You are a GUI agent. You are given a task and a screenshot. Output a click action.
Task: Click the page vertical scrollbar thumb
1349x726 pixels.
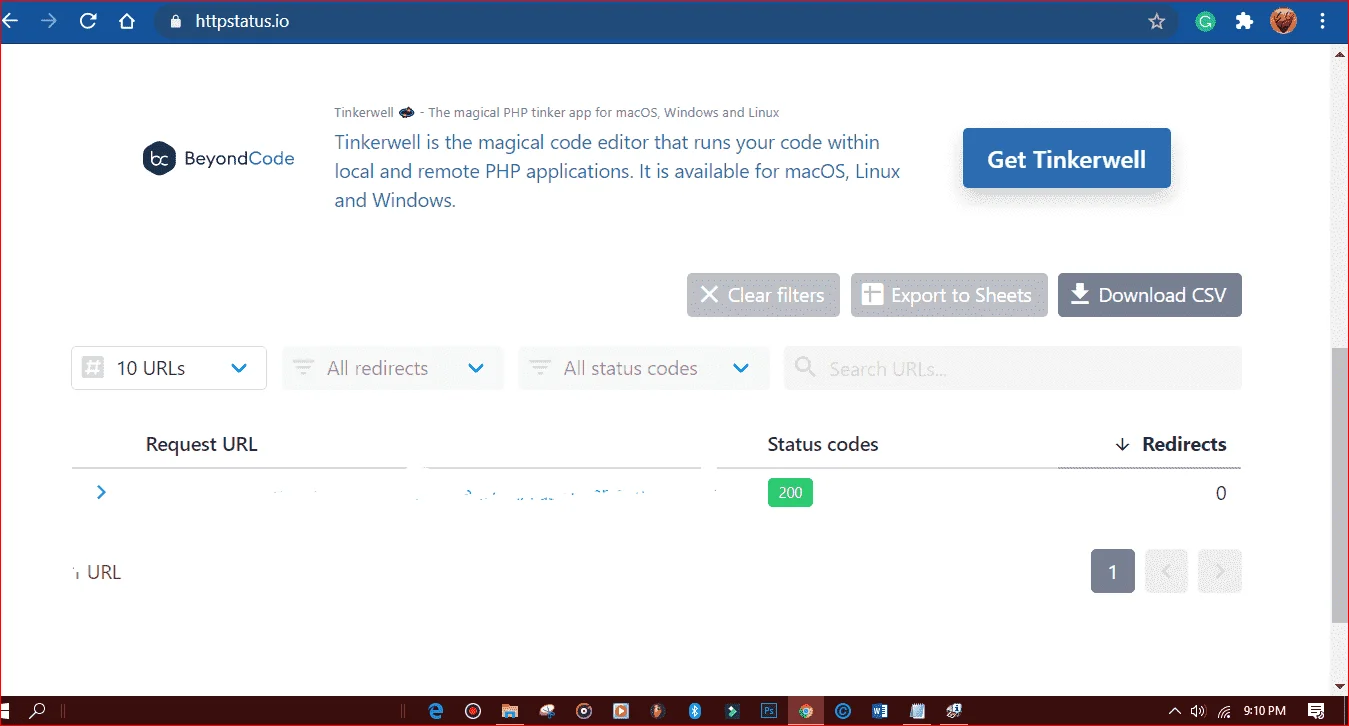pyautogui.click(x=1340, y=485)
